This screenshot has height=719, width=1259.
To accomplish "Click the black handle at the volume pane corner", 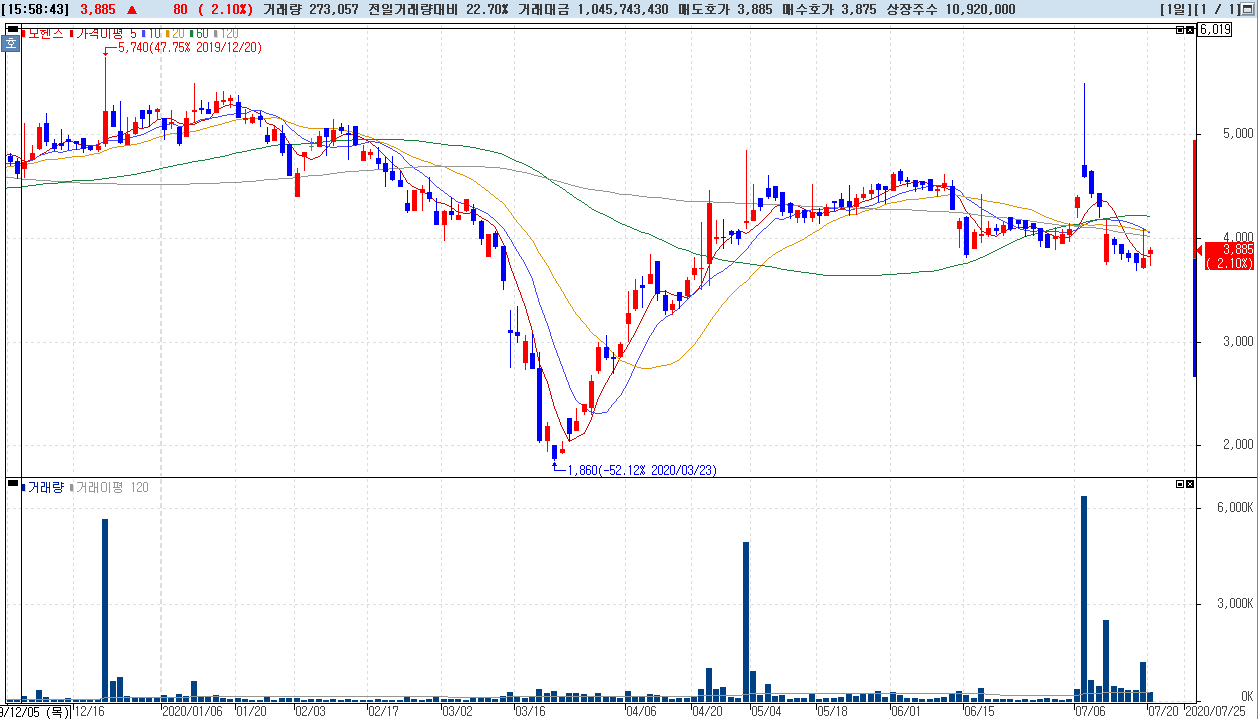I will 11,485.
